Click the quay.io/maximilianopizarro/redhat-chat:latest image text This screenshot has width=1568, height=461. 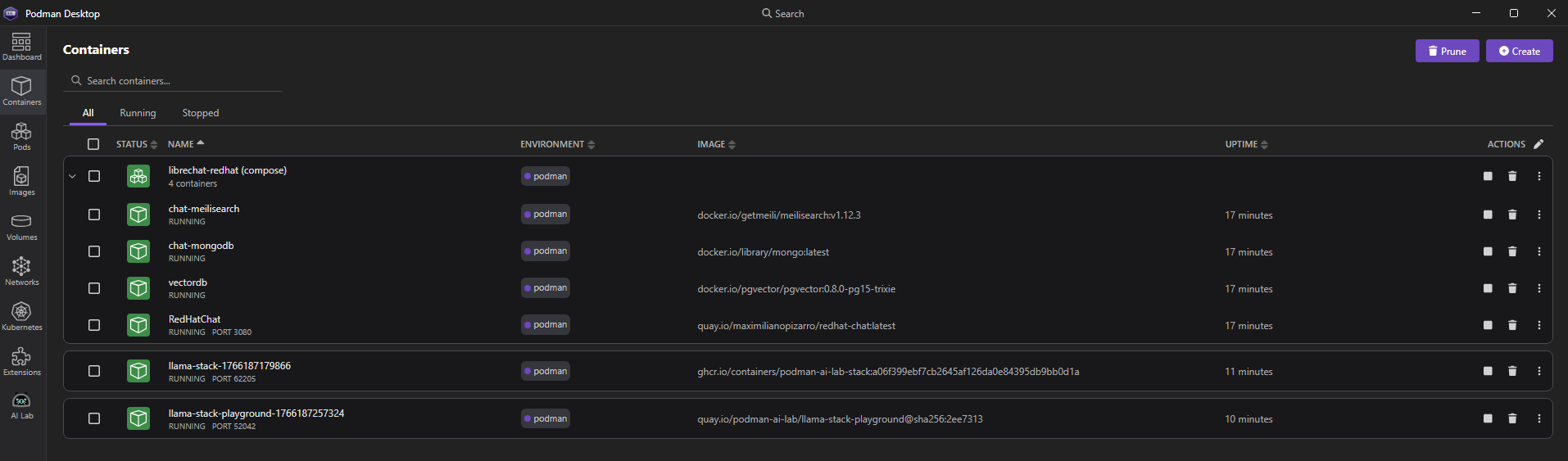[x=796, y=326]
